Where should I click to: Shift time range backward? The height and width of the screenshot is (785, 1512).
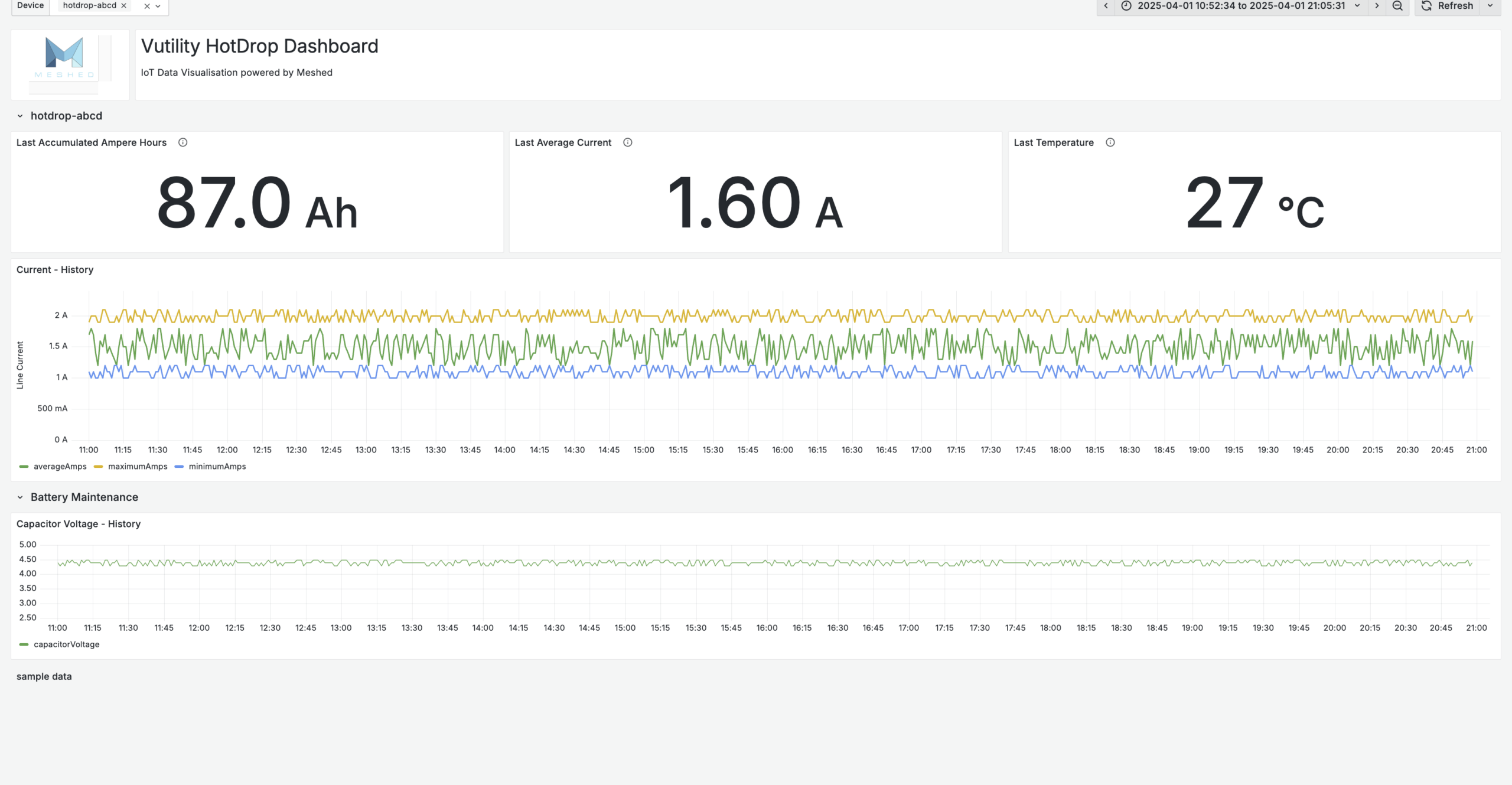pos(1106,5)
